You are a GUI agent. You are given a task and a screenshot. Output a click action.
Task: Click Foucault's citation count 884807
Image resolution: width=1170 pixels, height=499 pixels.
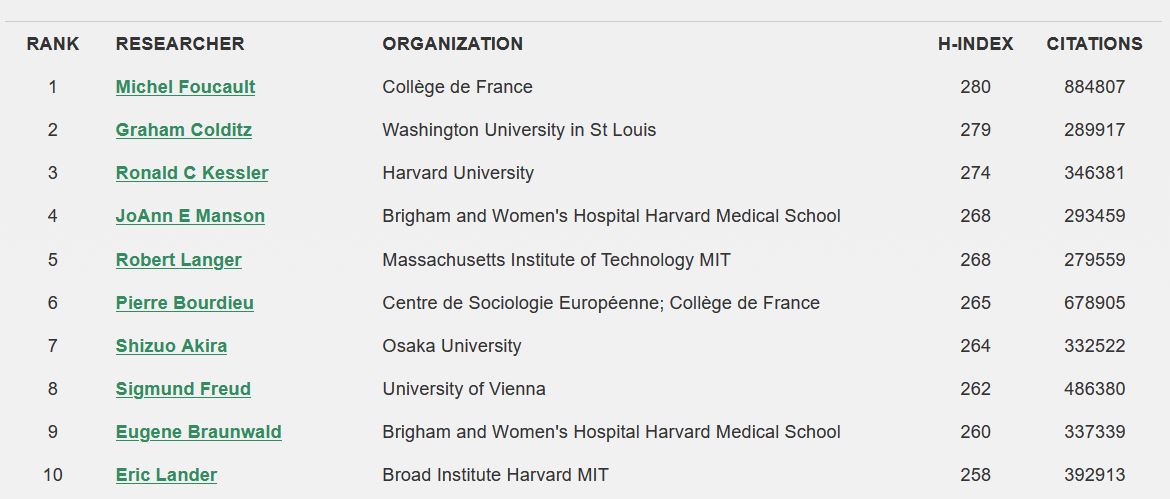1094,87
